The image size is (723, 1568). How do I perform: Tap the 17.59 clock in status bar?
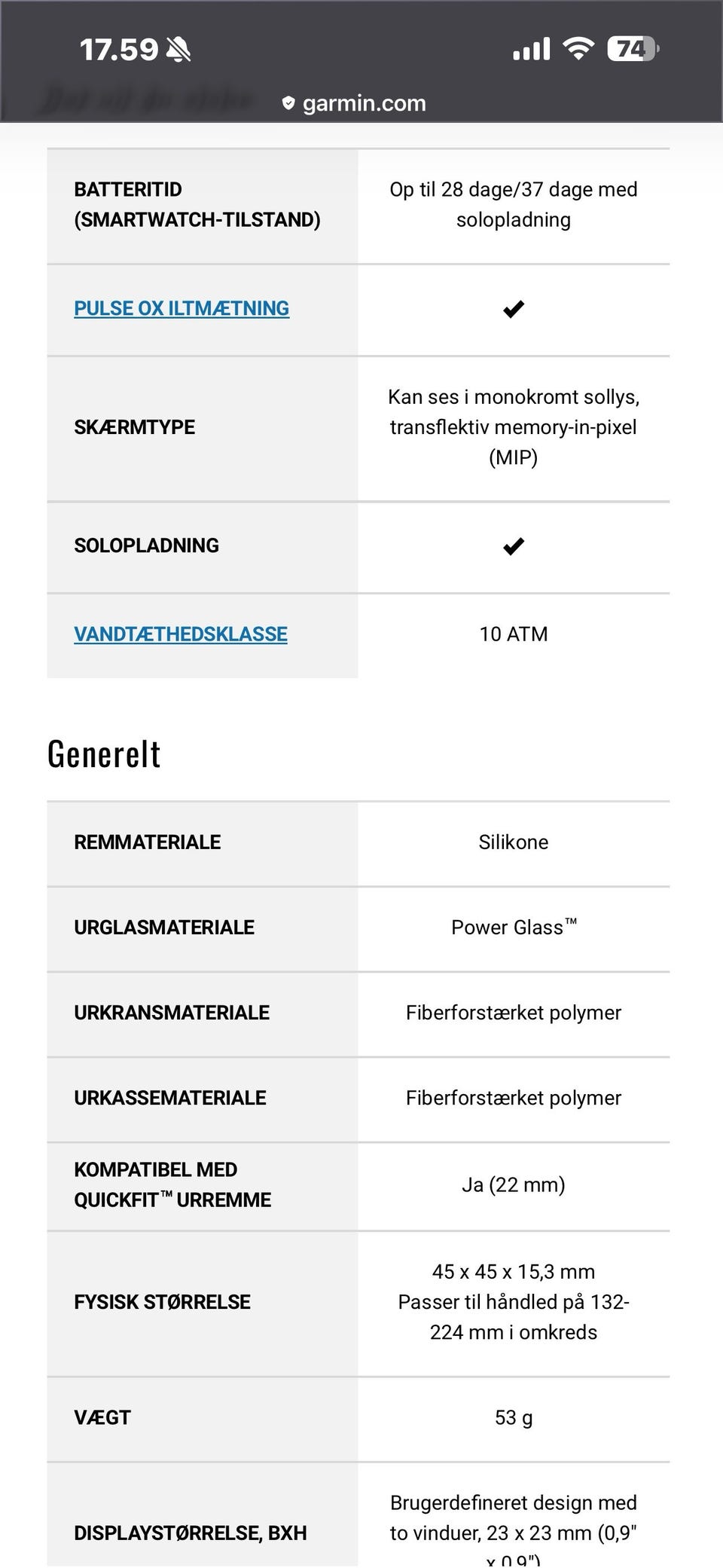click(119, 50)
